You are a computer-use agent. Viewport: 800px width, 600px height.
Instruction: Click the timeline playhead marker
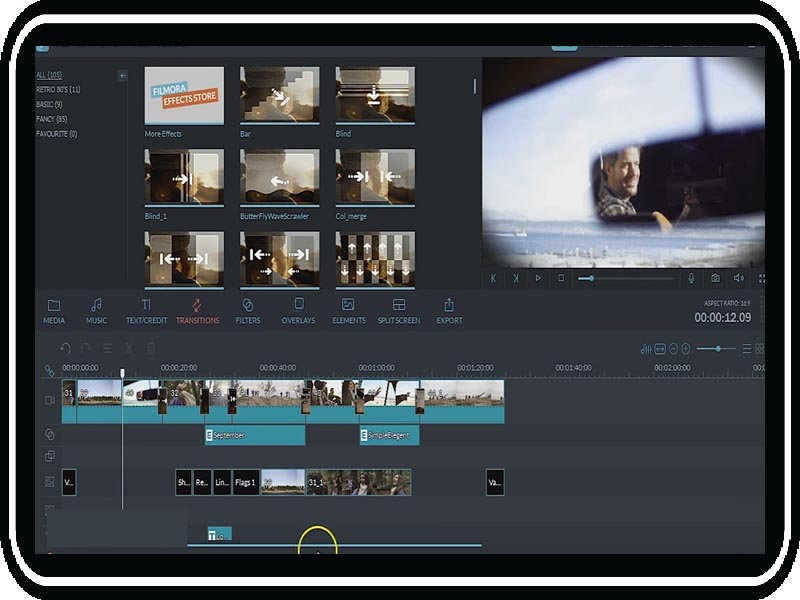coord(122,373)
